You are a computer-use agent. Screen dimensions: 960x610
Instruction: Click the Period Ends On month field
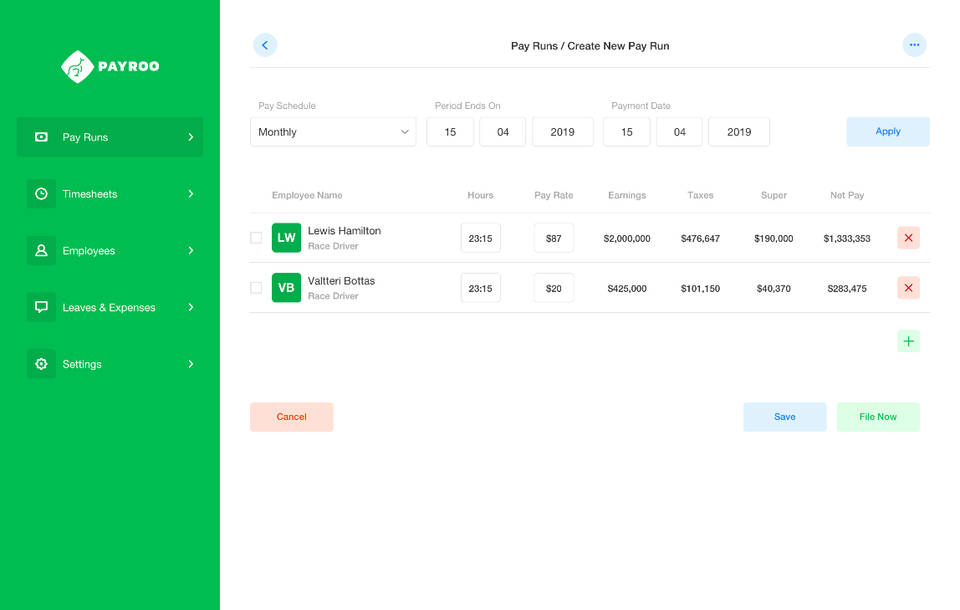click(x=503, y=132)
